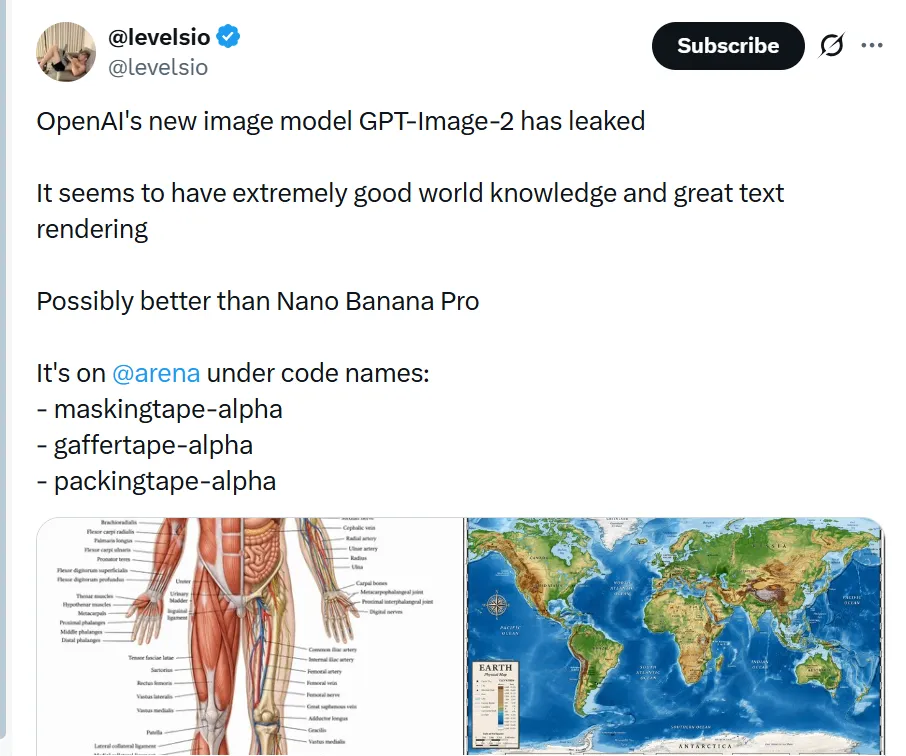Screen dimensions: 906x756
Task: Open the three-dot more options menu
Action: coord(872,46)
